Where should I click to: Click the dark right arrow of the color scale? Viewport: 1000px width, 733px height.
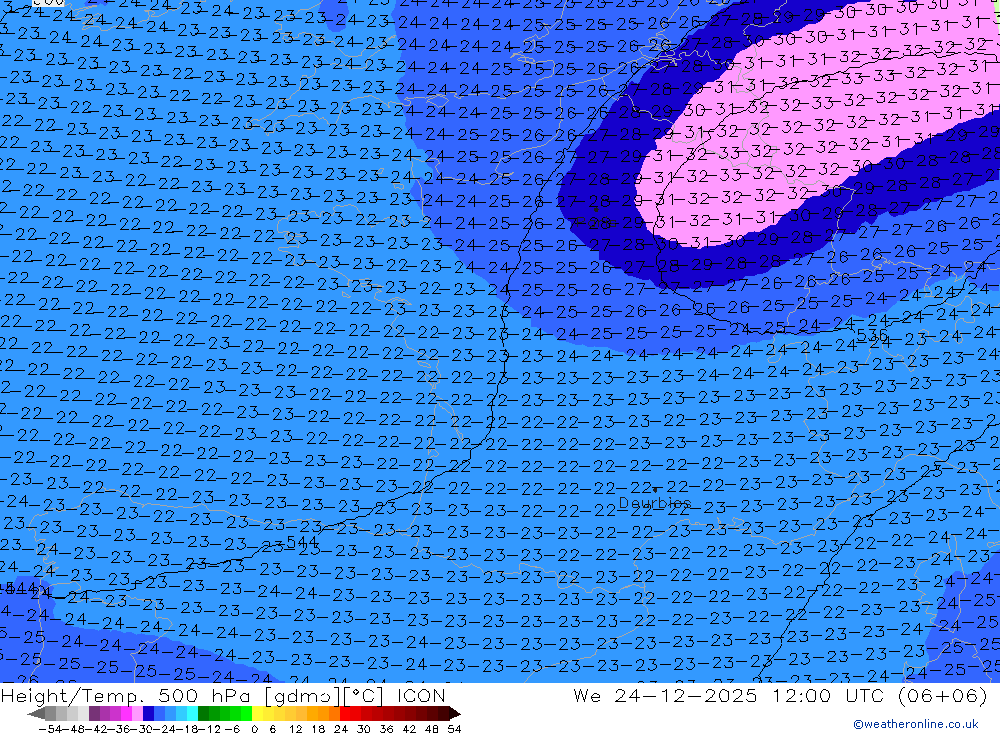pos(455,714)
